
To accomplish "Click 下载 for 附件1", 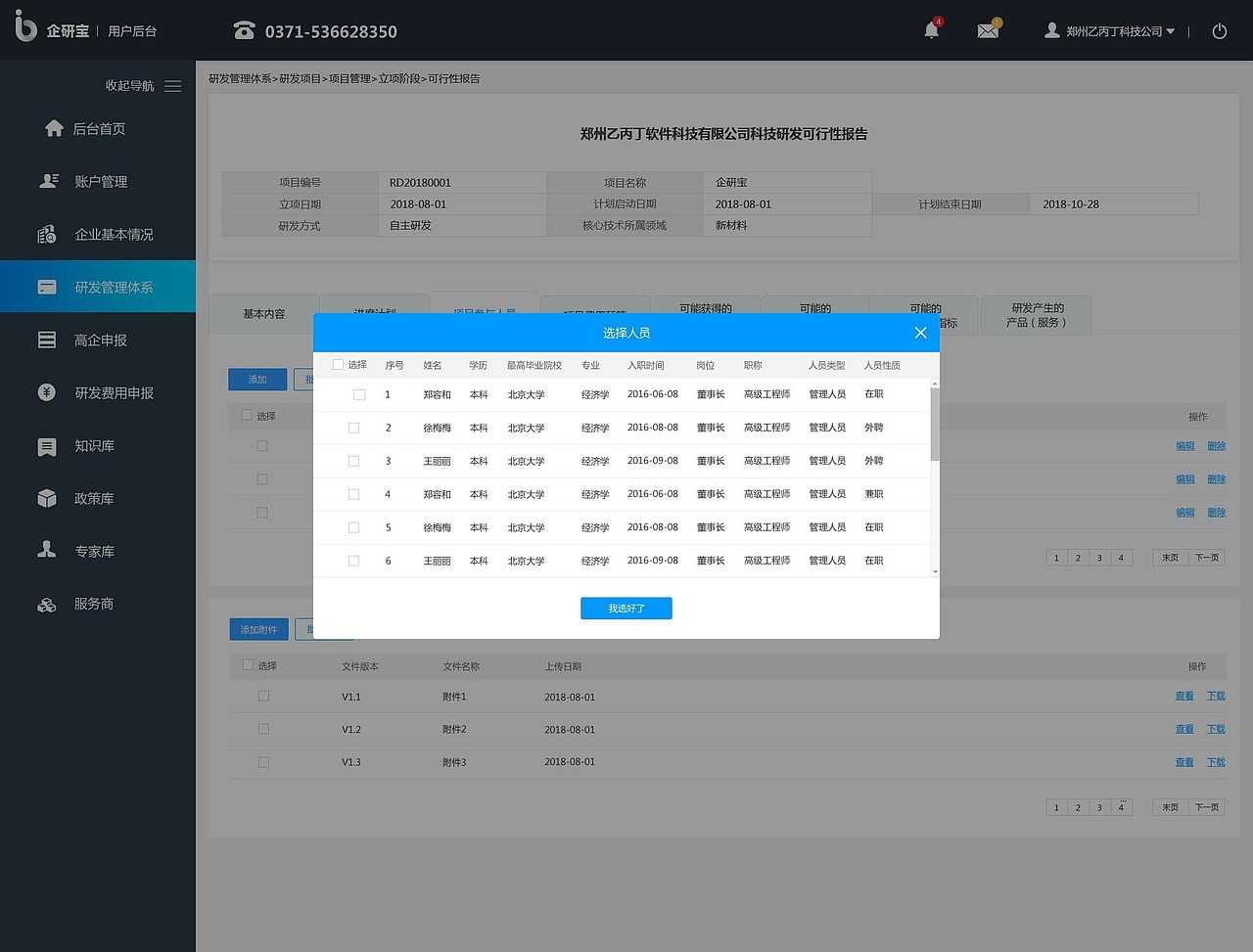I will tap(1216, 697).
